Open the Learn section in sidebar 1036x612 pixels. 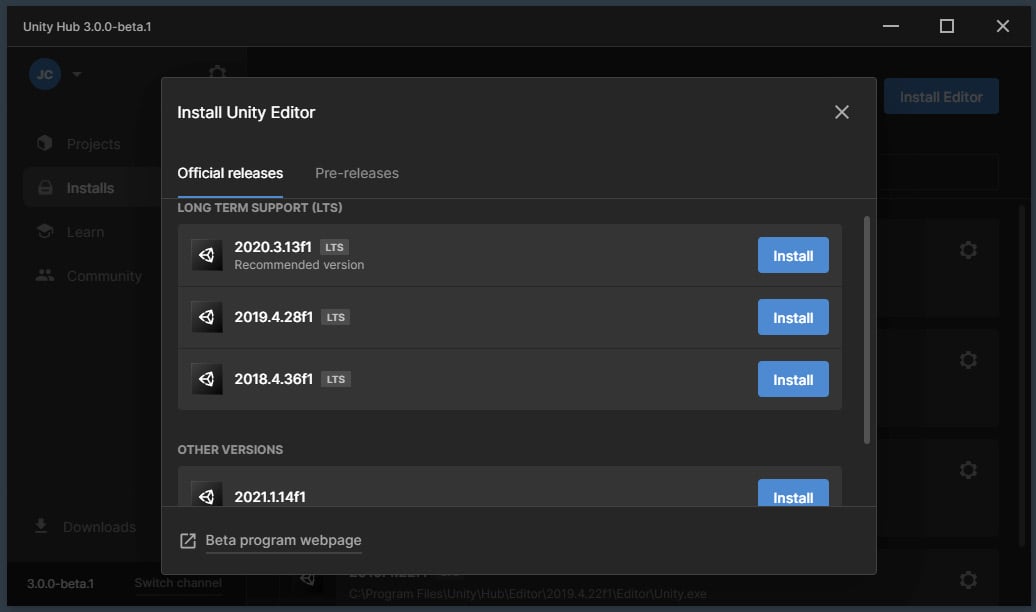(85, 232)
